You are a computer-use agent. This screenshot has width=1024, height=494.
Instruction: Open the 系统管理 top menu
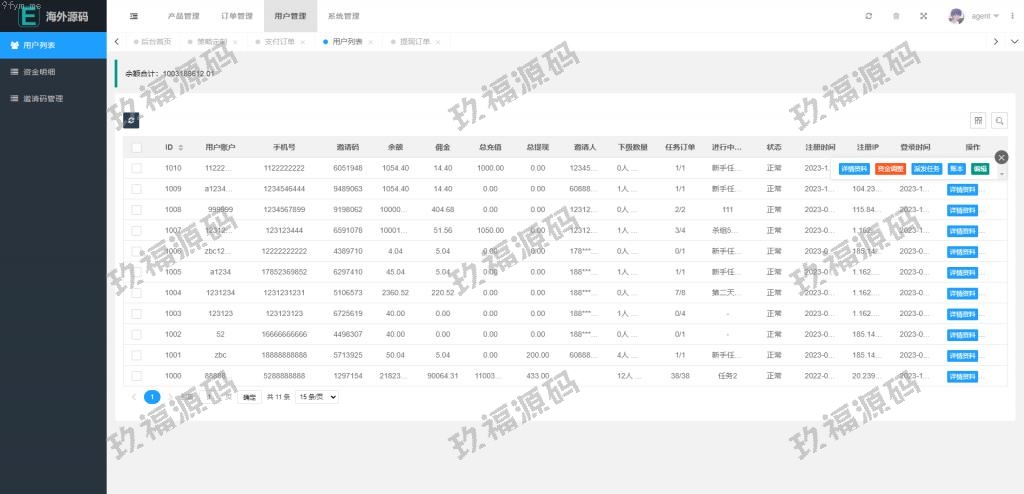tap(343, 16)
